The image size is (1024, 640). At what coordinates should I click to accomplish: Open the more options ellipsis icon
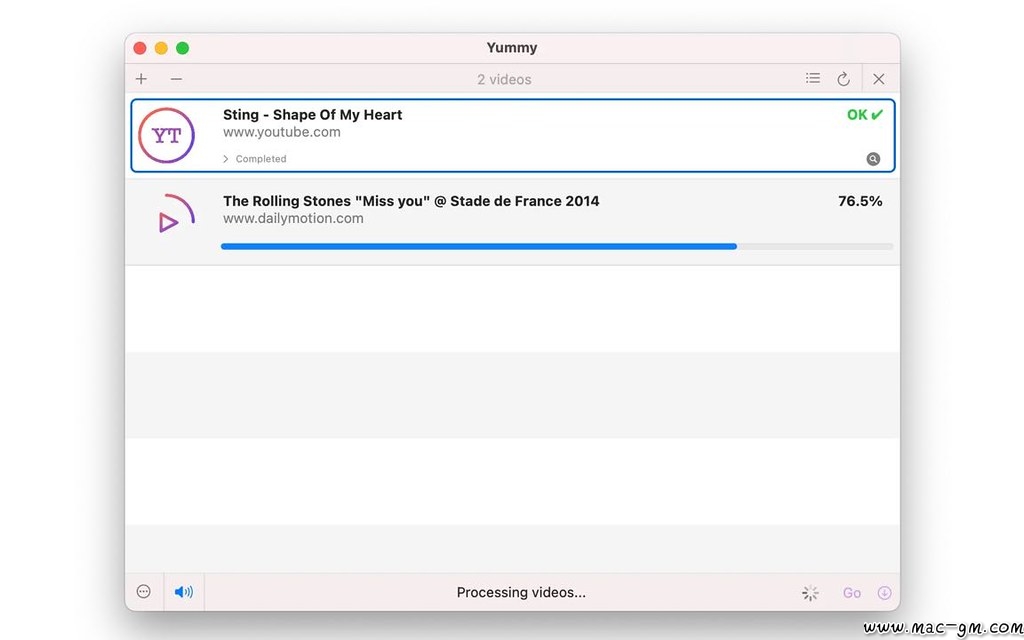coord(144,592)
